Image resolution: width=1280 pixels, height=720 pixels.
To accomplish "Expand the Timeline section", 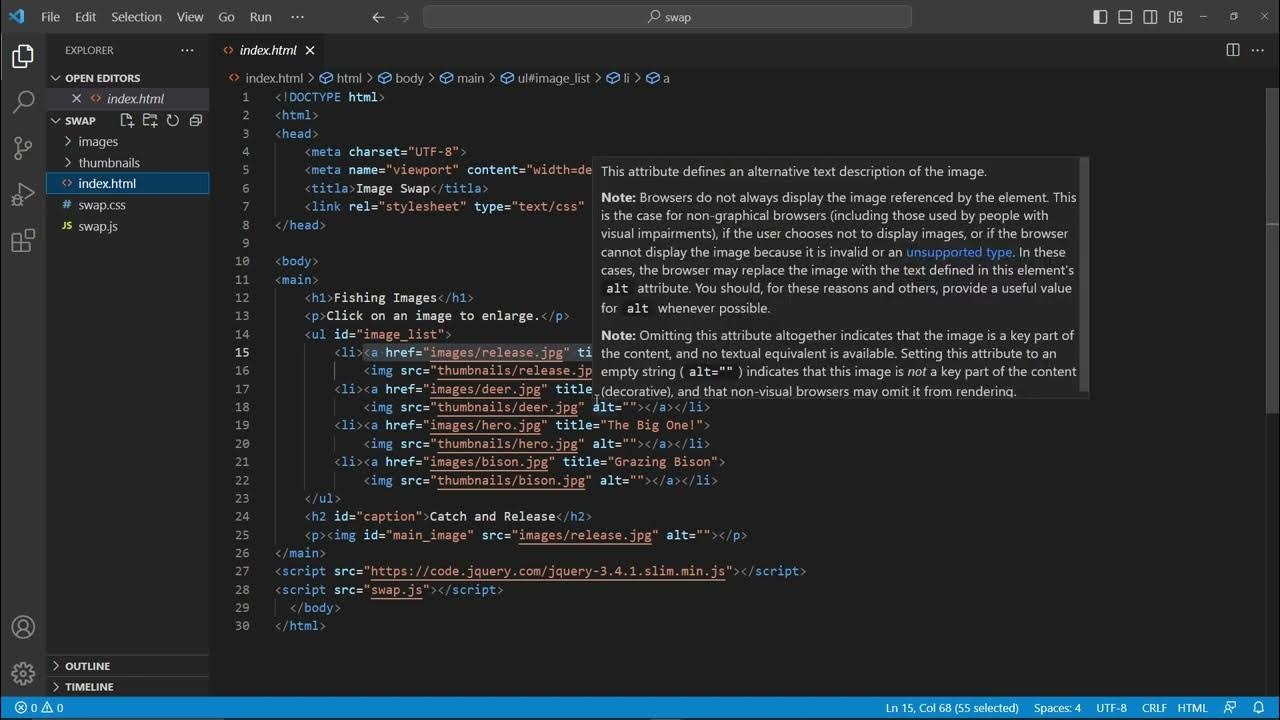I will click(x=89, y=687).
